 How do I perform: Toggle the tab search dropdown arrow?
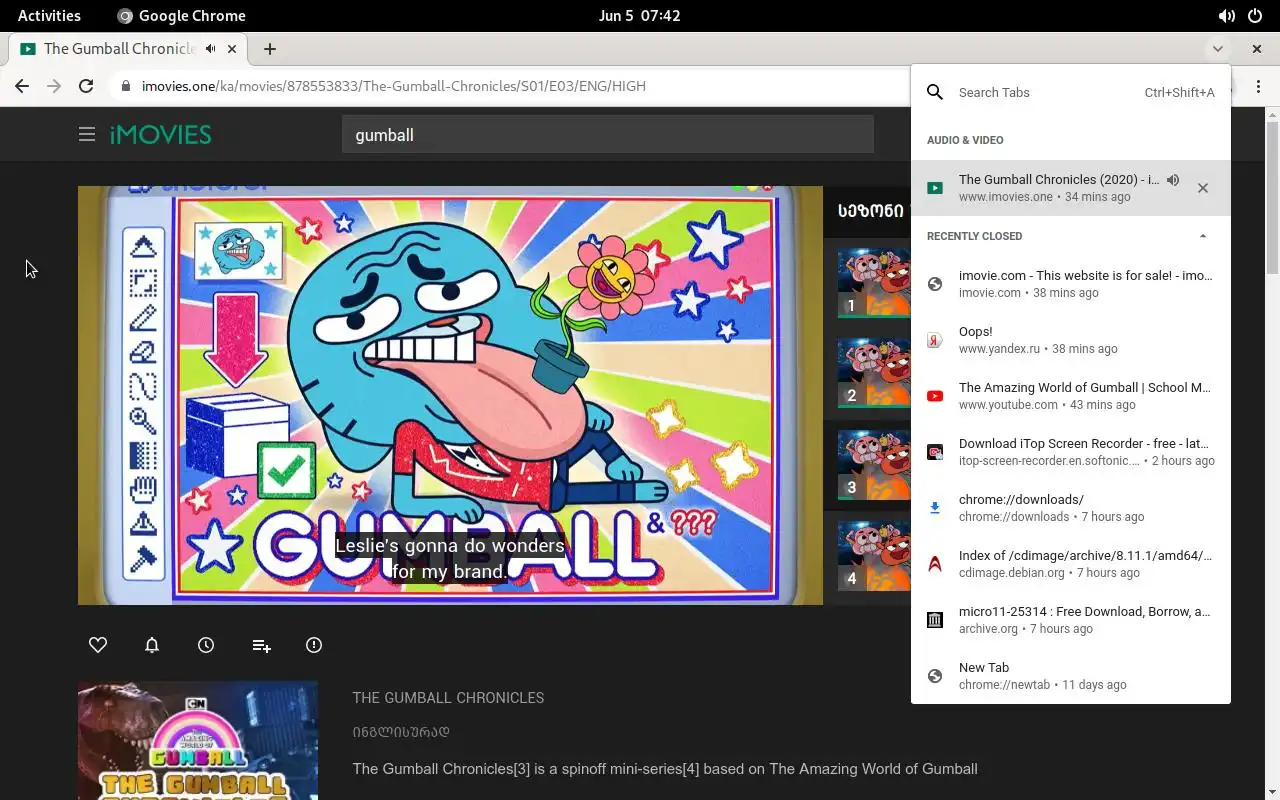click(1217, 48)
